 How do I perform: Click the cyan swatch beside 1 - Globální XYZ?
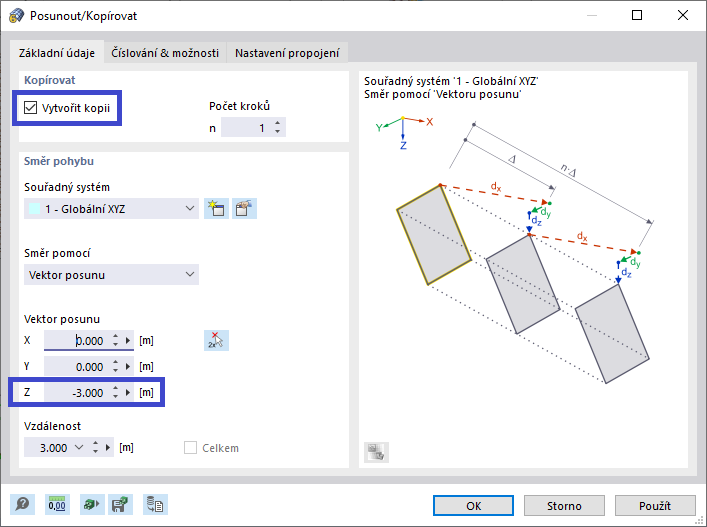pos(34,209)
